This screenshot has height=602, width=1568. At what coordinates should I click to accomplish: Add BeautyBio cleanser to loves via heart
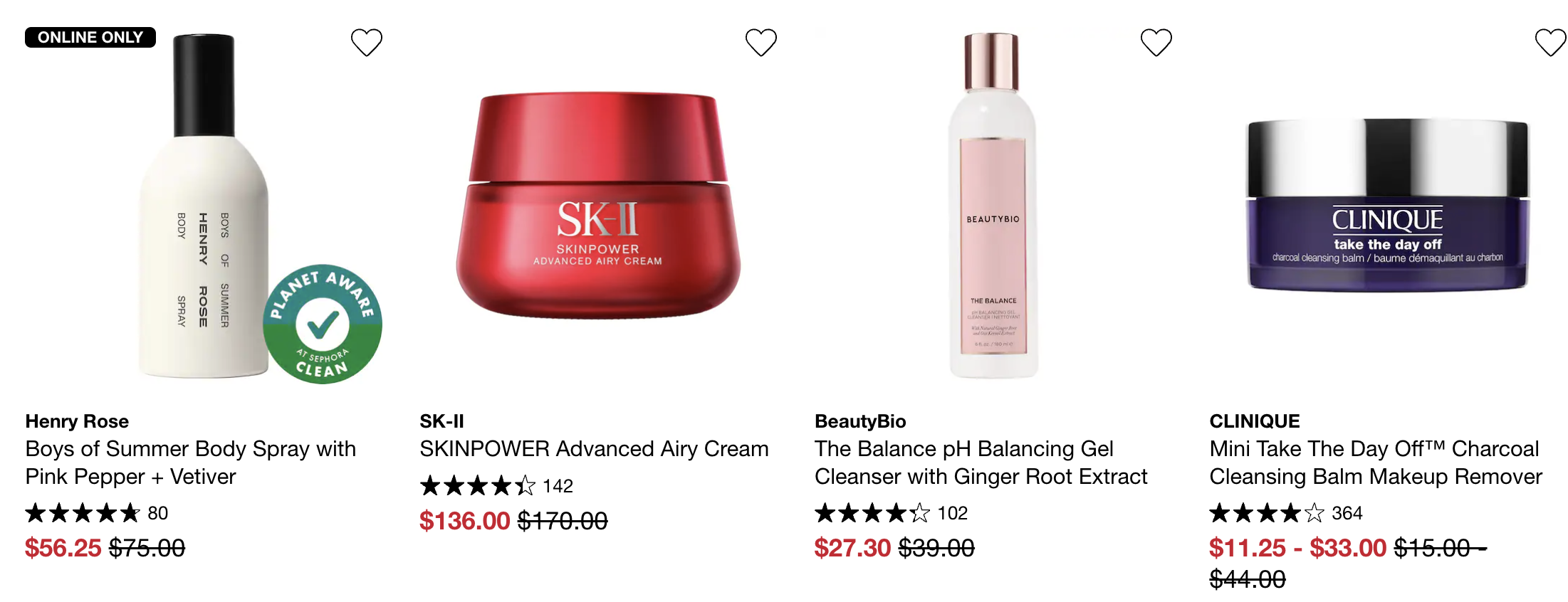click(1156, 43)
